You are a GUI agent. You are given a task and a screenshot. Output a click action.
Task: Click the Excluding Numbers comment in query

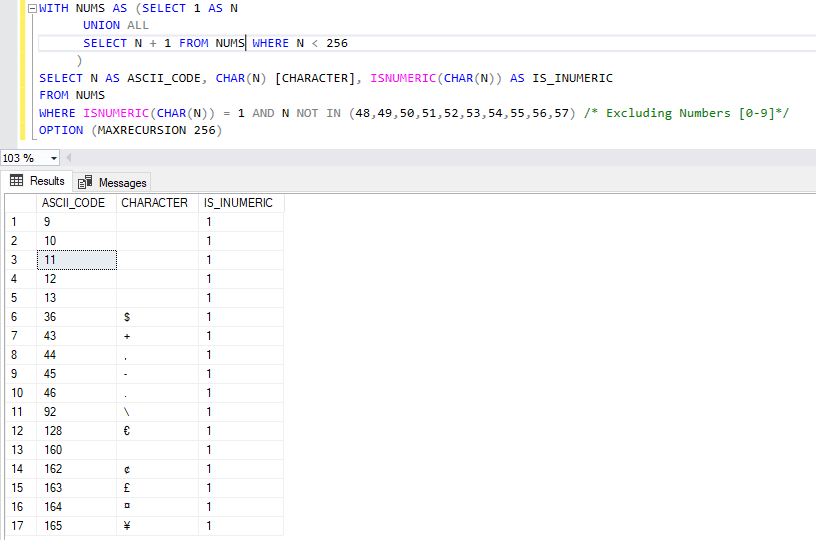coord(686,113)
